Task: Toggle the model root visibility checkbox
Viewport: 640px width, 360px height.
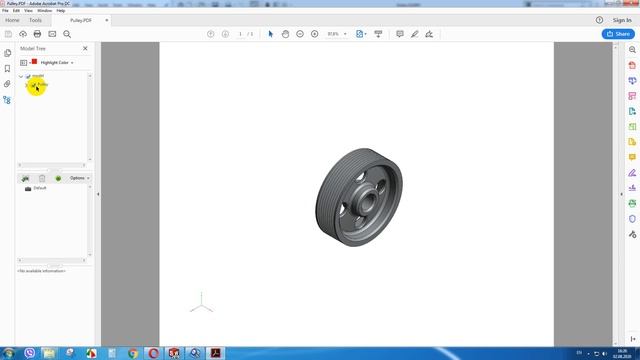Action: click(28, 76)
